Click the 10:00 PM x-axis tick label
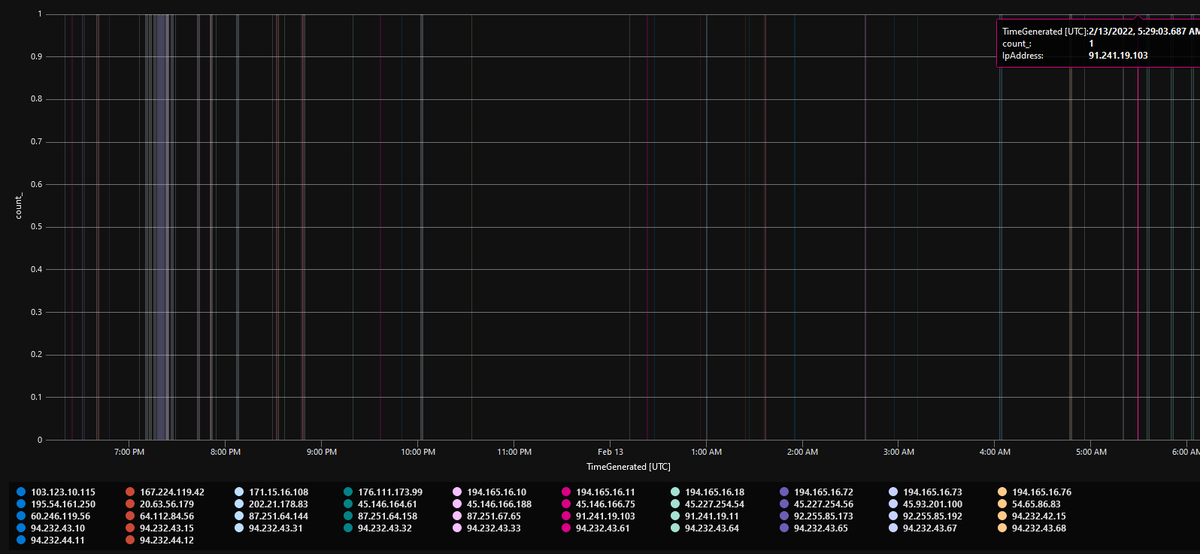Screen dimensions: 1200x554 418,453
